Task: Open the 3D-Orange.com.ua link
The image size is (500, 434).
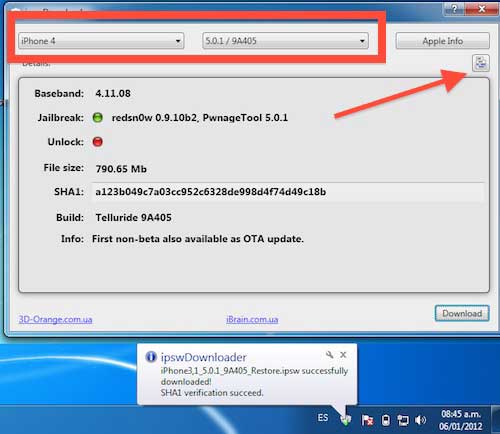Action: (x=55, y=319)
